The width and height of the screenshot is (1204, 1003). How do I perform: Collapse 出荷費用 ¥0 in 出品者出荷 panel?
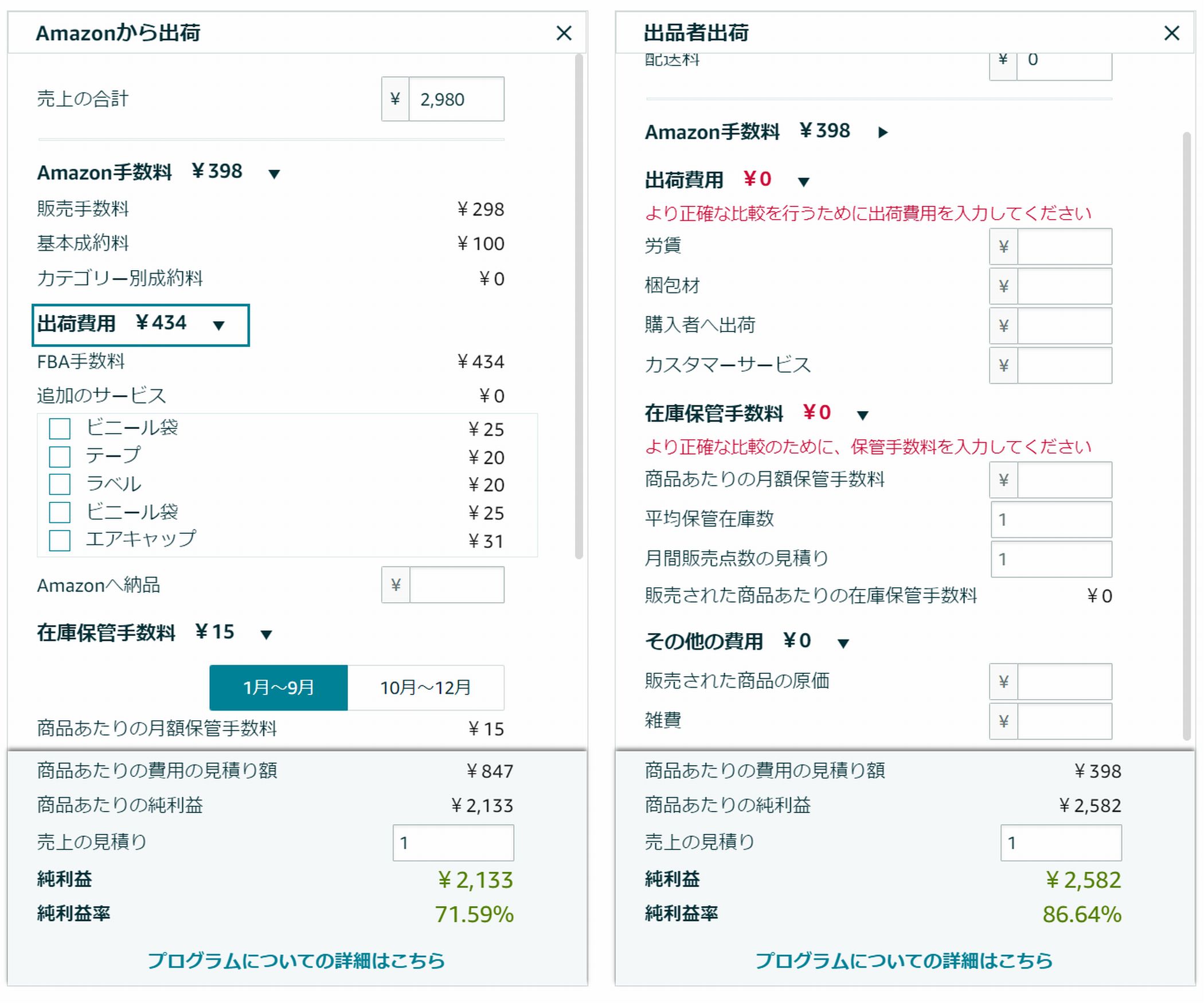804,182
